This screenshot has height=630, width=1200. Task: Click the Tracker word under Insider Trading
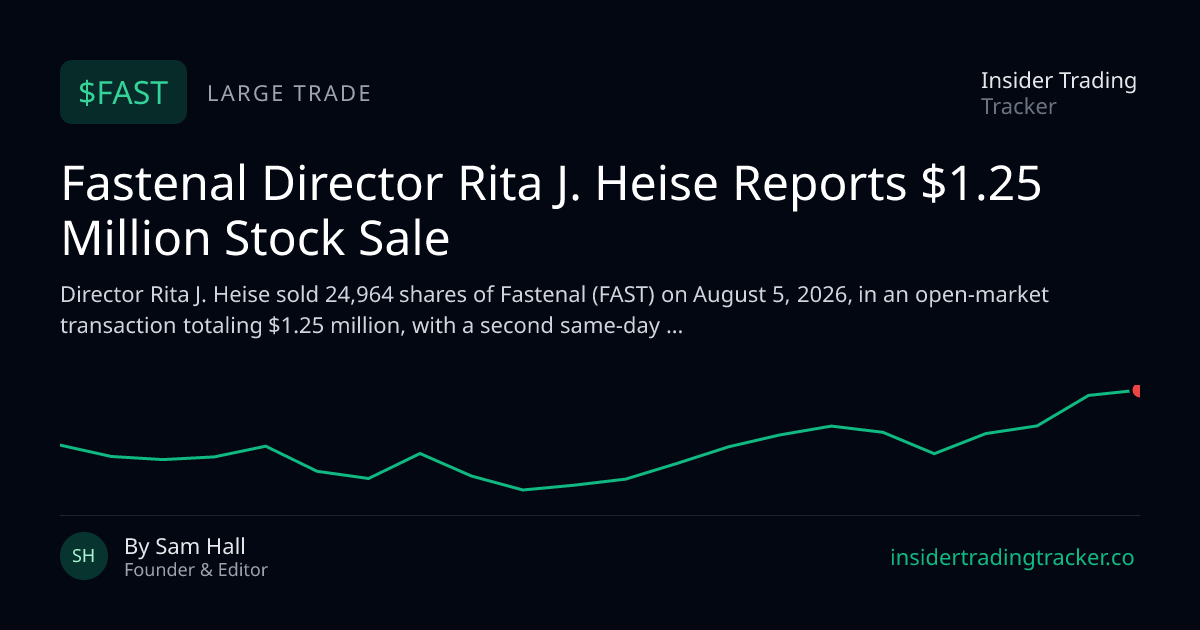pyautogui.click(x=1018, y=106)
